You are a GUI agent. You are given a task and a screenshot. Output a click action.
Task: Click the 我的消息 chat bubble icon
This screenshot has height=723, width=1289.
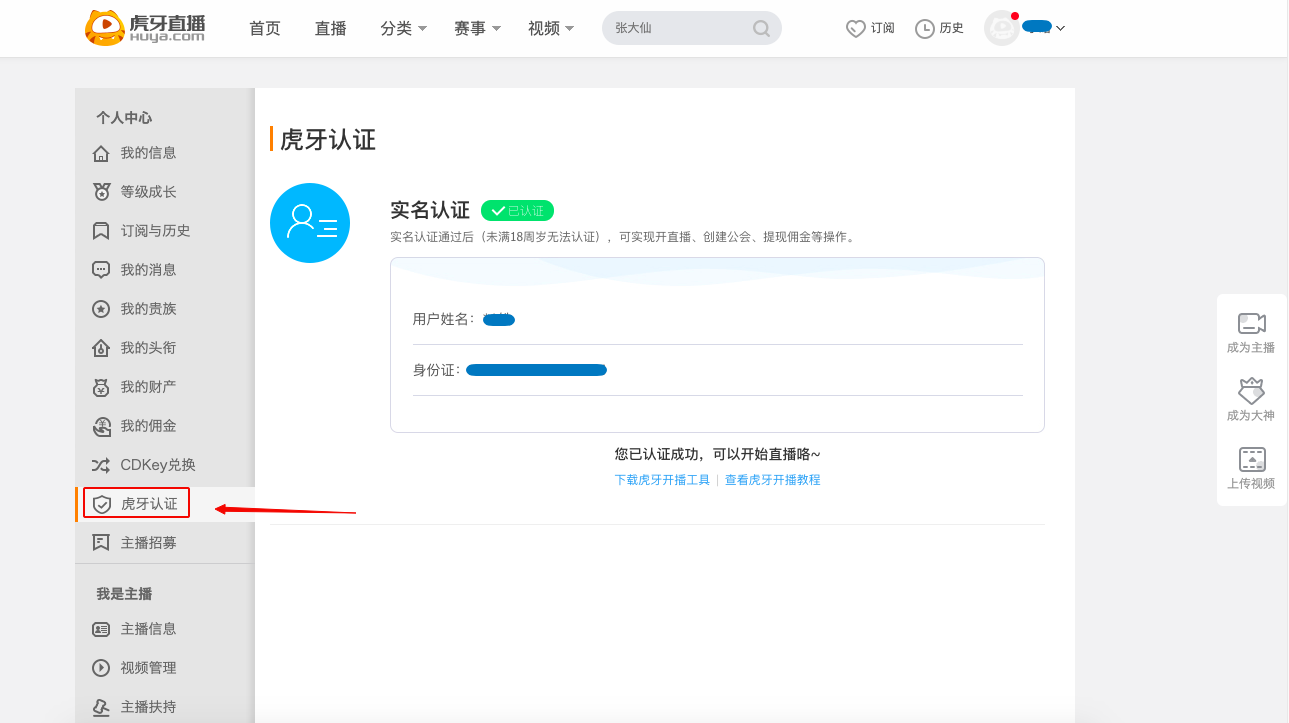click(x=101, y=270)
